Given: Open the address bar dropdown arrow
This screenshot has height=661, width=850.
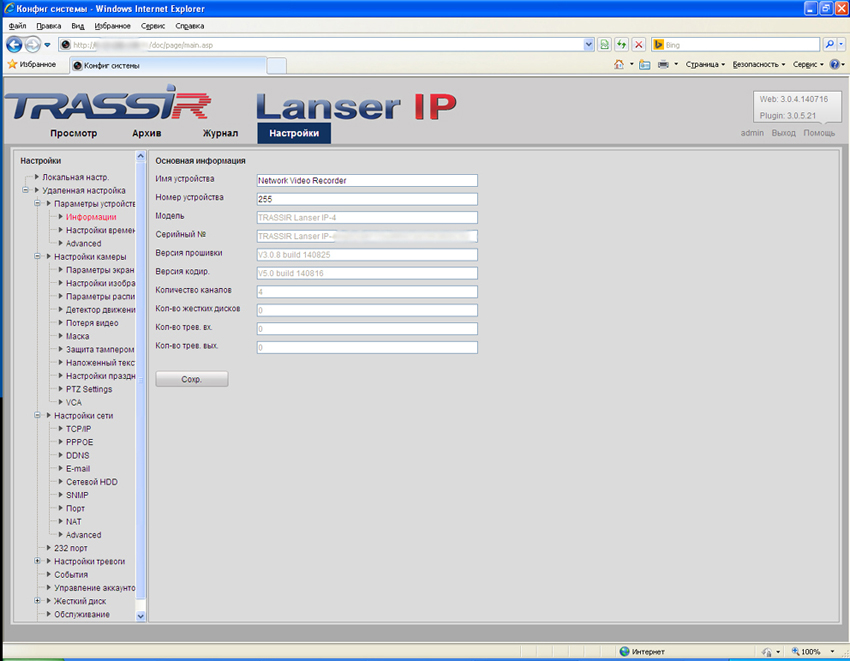Looking at the screenshot, I should click(x=589, y=45).
